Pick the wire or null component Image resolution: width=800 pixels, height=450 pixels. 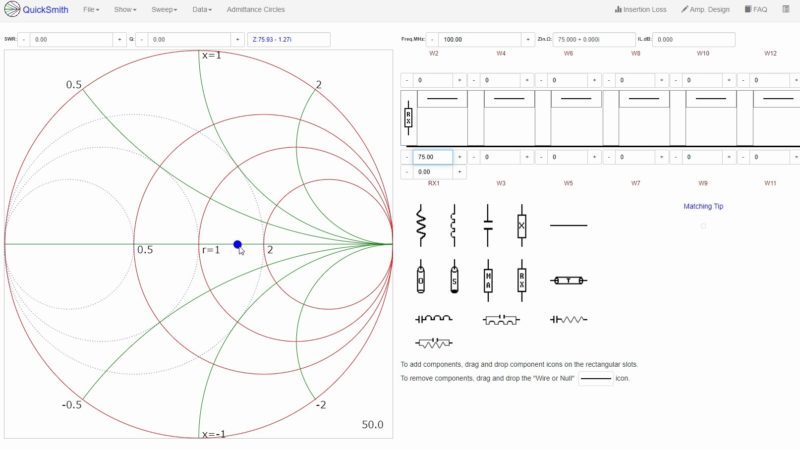coord(568,225)
